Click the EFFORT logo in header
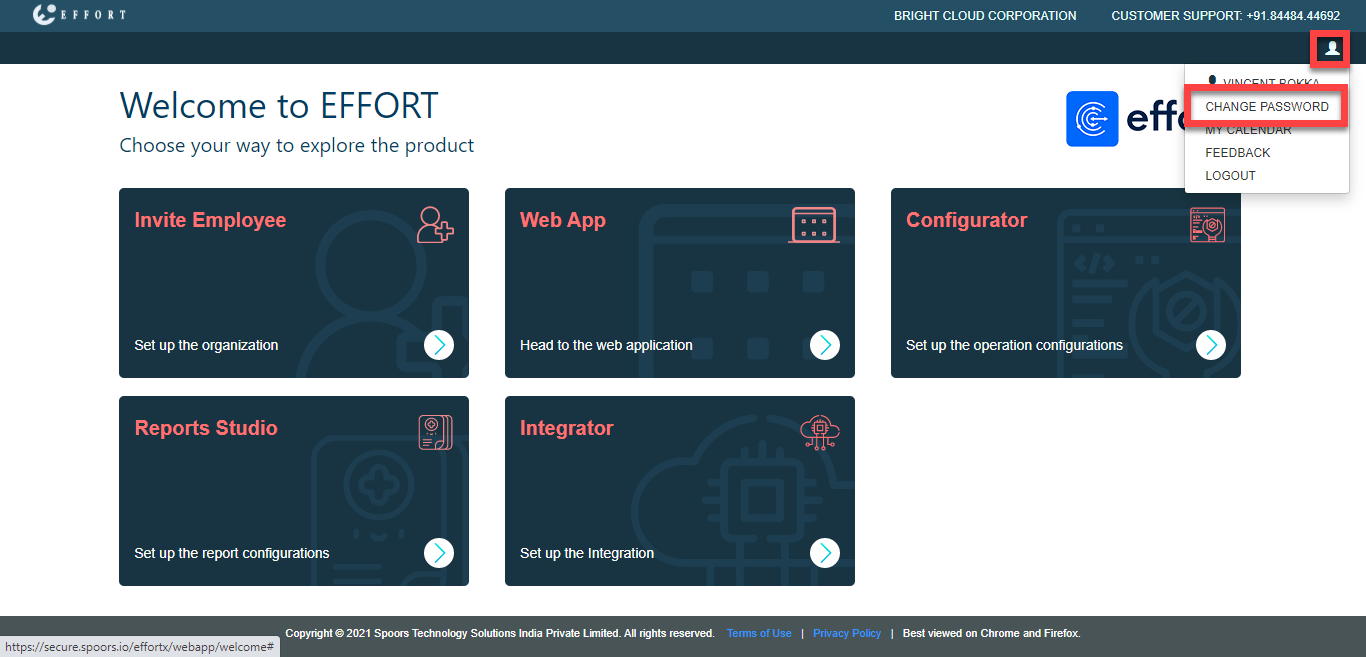 [x=80, y=15]
